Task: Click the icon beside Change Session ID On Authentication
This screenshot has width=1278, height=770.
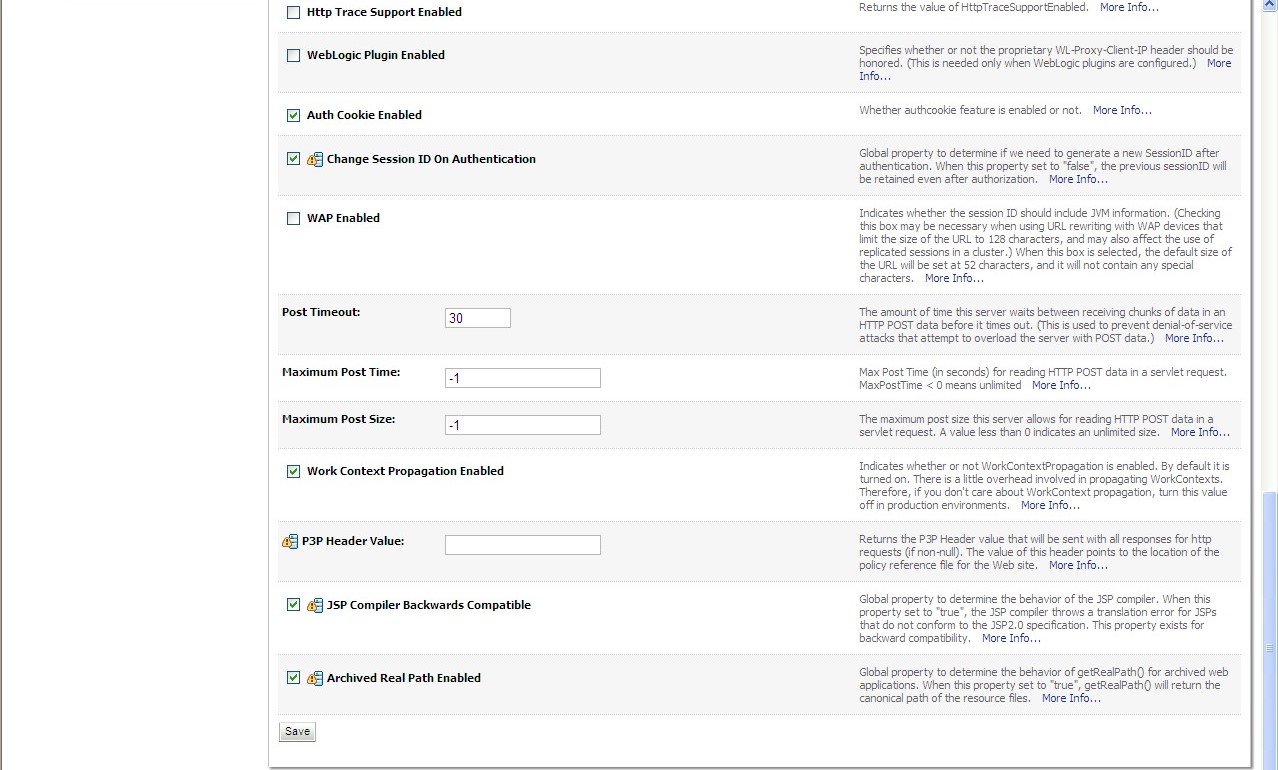Action: click(x=314, y=159)
